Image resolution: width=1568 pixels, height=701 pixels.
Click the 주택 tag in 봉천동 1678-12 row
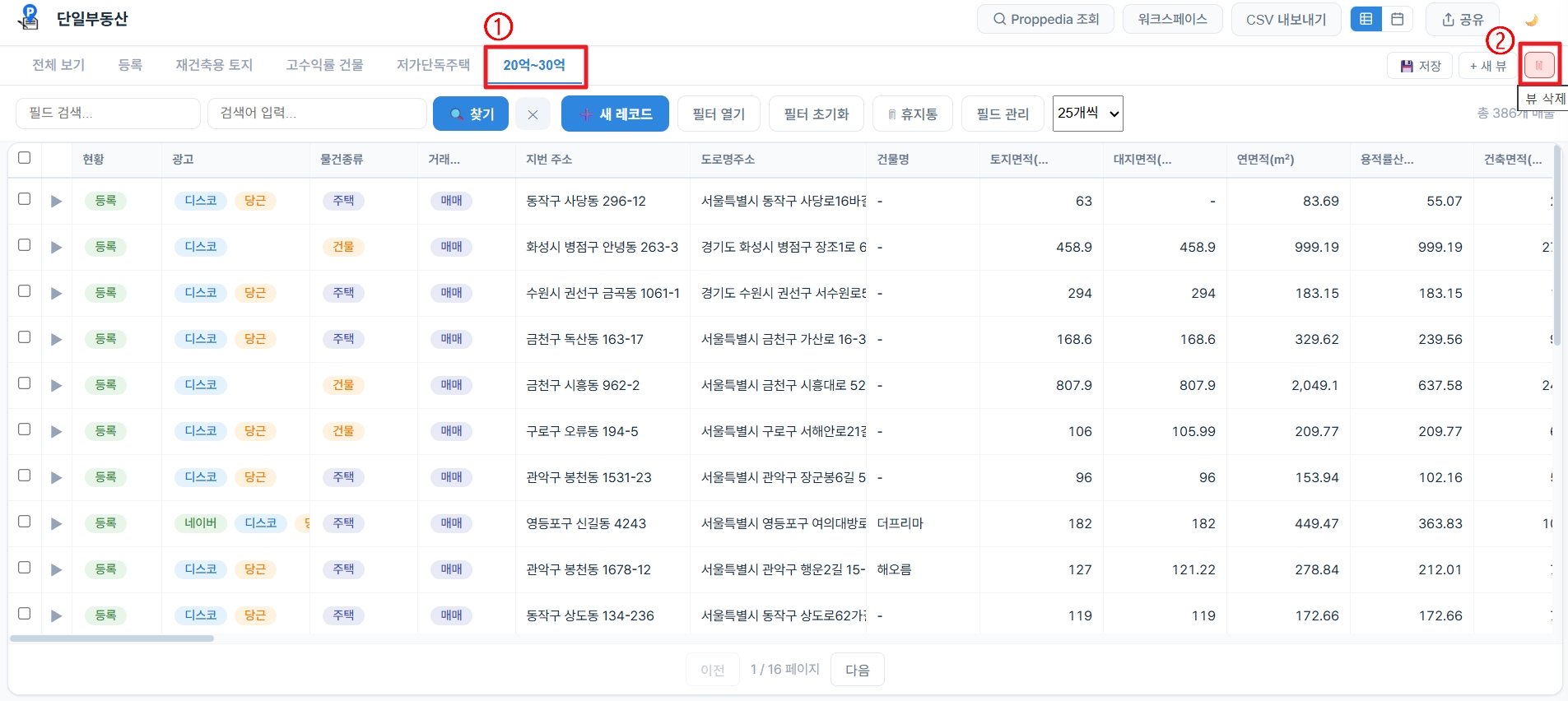click(x=343, y=569)
